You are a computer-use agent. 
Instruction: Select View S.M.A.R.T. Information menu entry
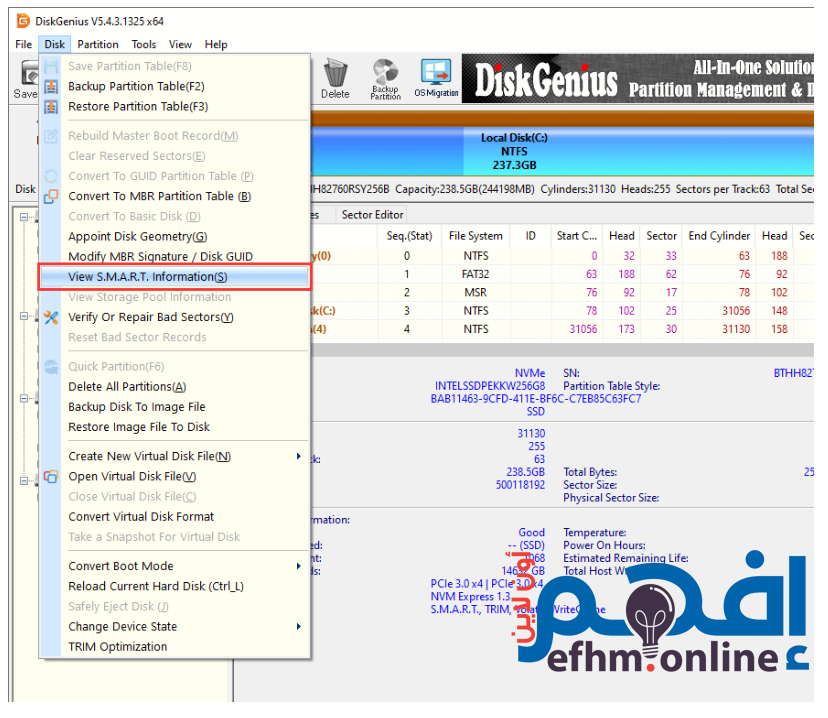click(x=147, y=277)
